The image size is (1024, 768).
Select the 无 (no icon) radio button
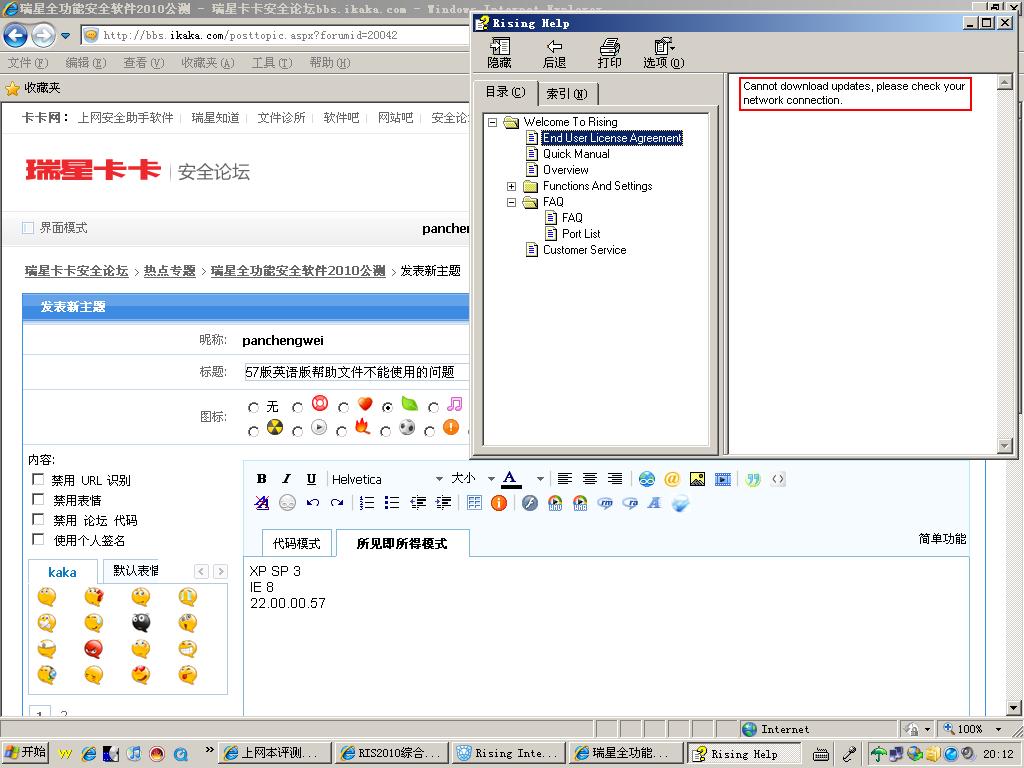coord(253,408)
